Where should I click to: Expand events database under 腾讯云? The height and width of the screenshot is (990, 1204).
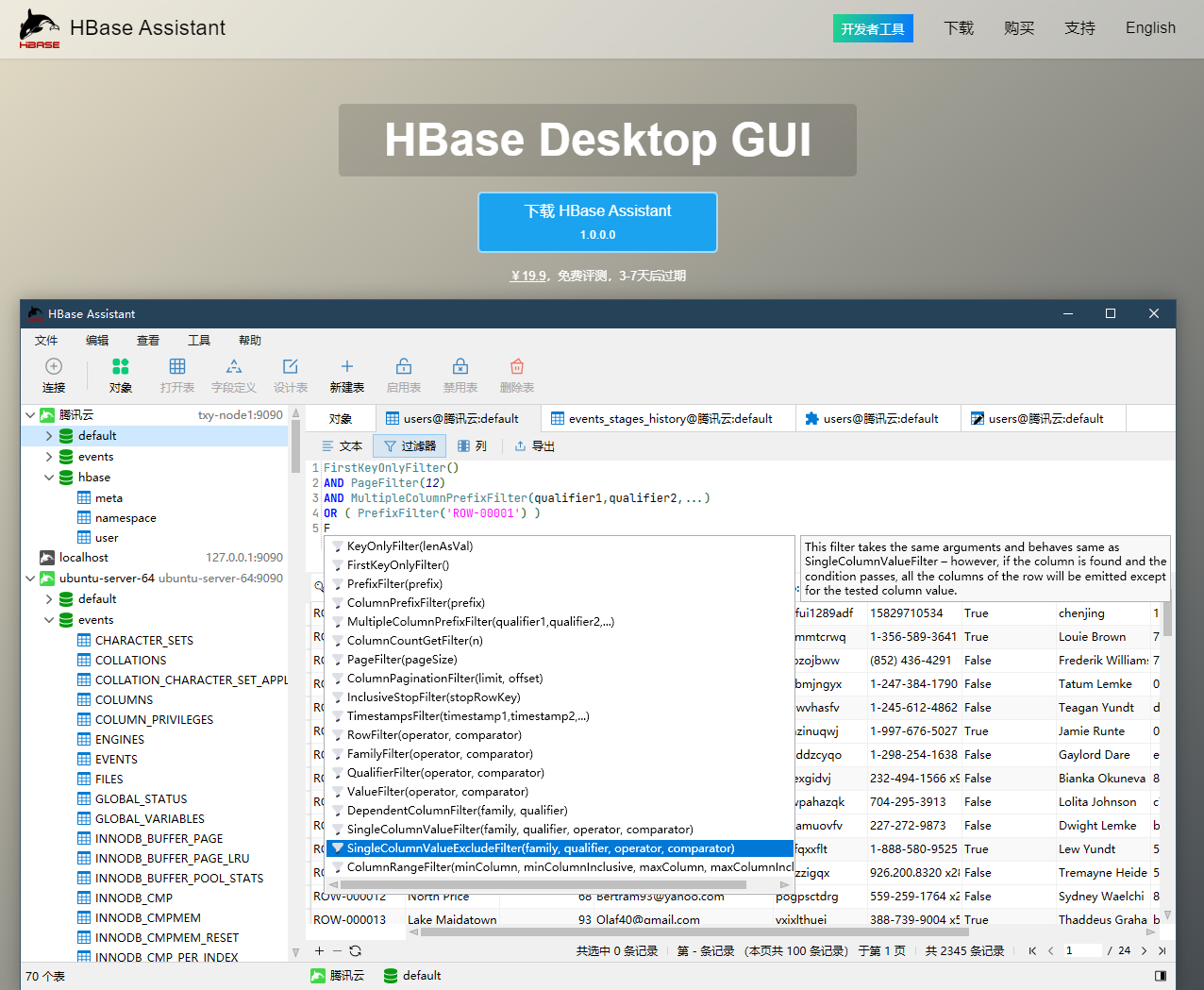tap(49, 457)
